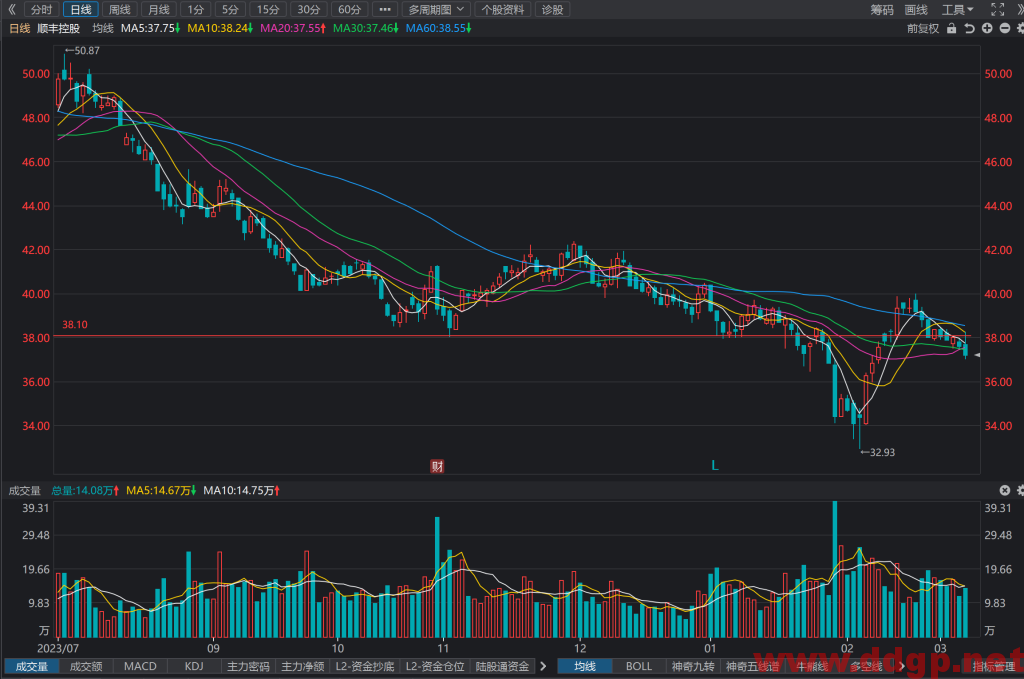Switch to 30分 minute chart

tap(308, 9)
